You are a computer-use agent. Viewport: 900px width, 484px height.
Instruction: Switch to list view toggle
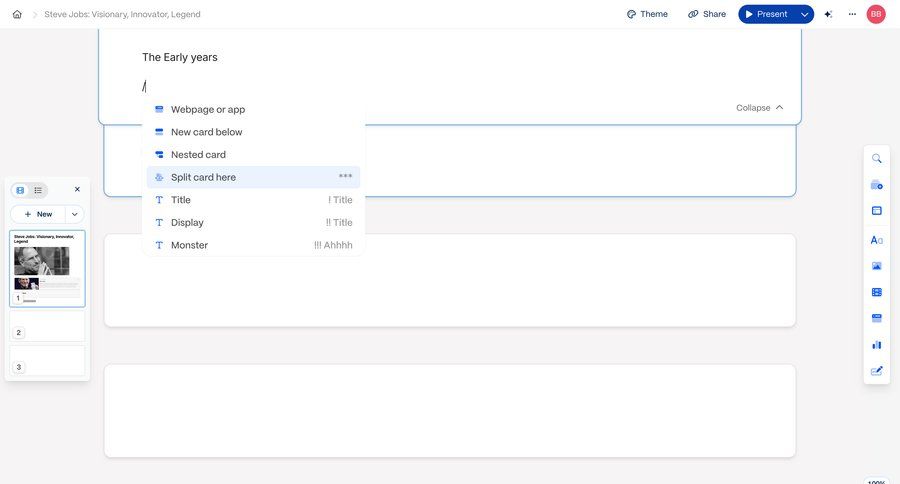click(x=38, y=190)
